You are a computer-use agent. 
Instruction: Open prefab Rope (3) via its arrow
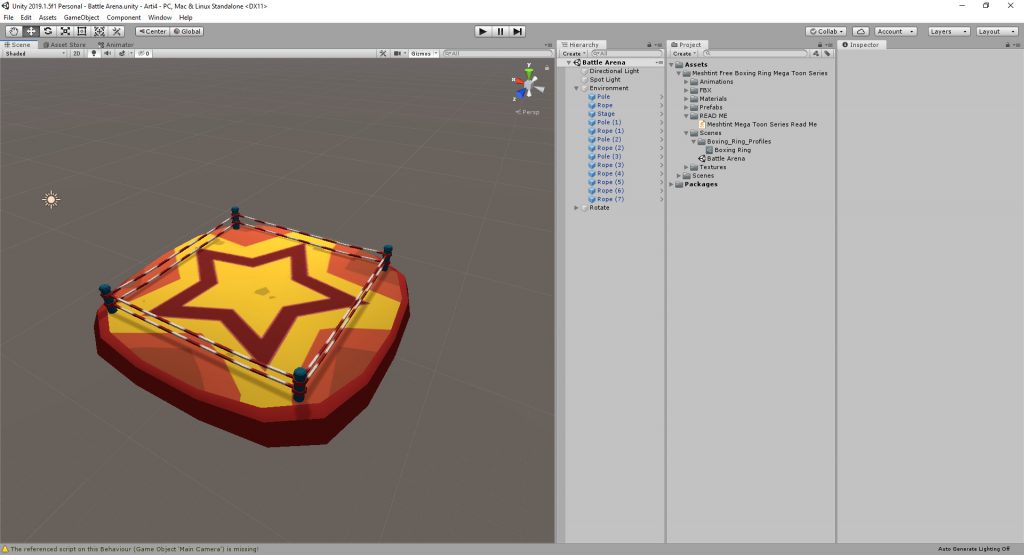point(661,165)
